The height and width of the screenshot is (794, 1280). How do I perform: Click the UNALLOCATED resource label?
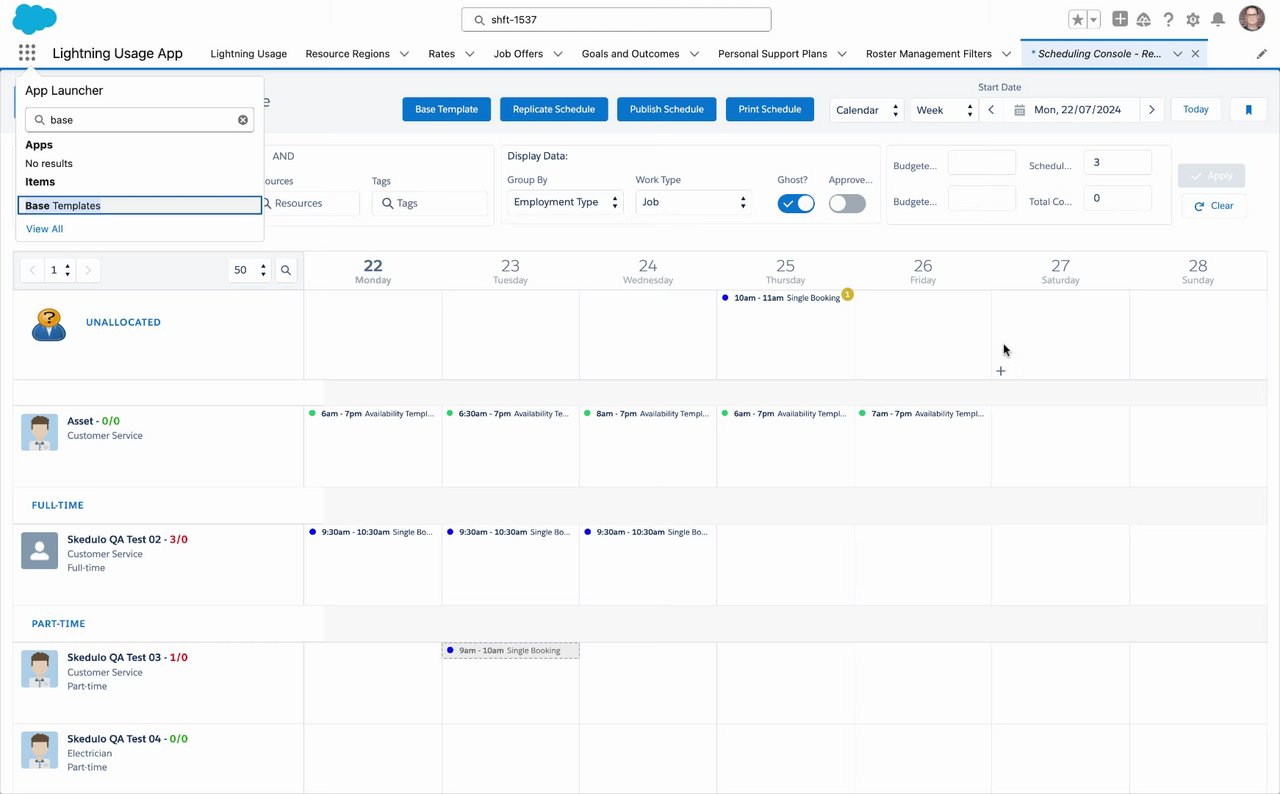point(123,322)
